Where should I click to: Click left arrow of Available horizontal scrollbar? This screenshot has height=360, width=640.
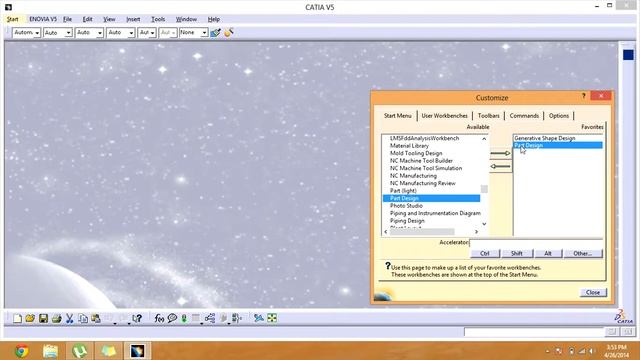386,232
